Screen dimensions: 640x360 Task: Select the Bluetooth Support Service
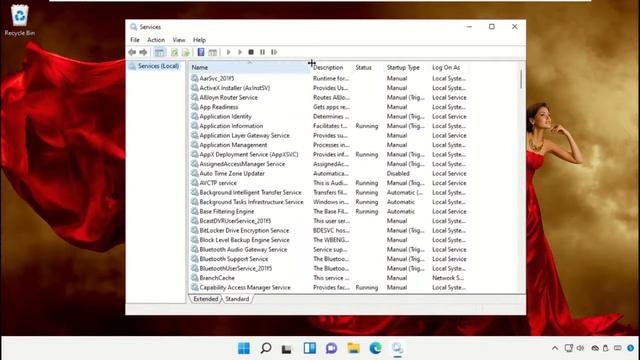(233, 259)
